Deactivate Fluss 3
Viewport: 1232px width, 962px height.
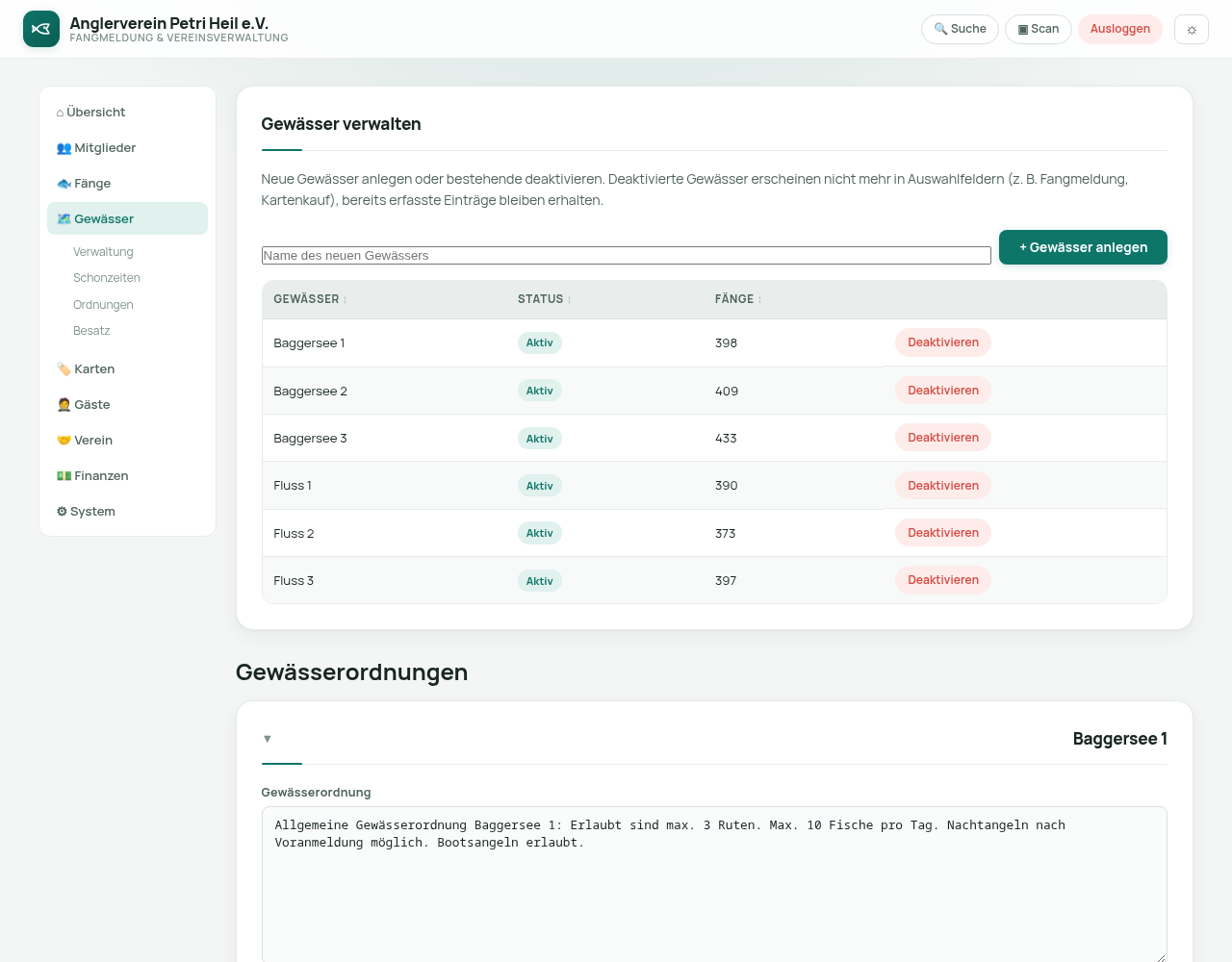(943, 580)
